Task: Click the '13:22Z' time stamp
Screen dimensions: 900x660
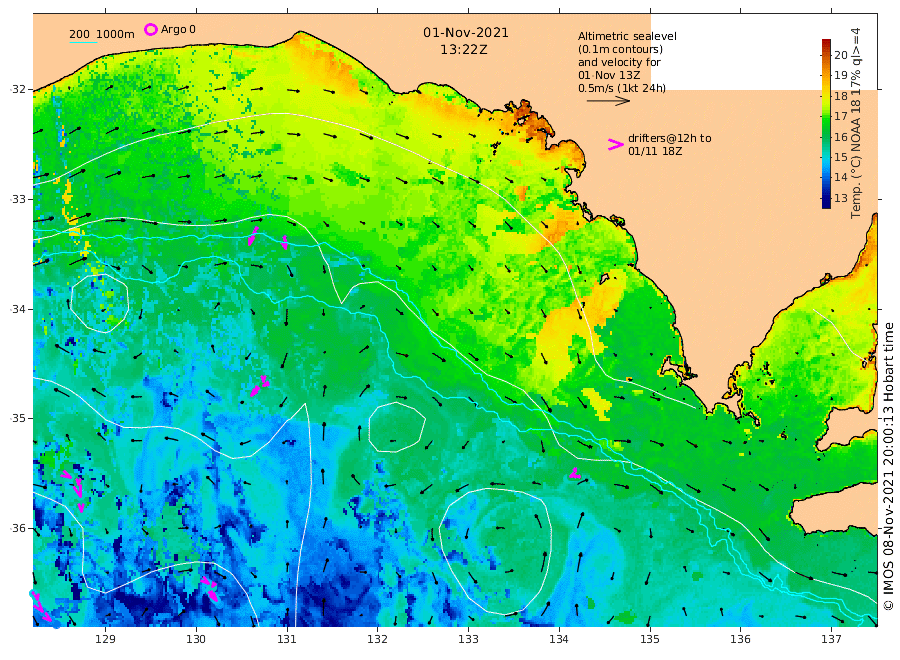Action: [x=464, y=50]
